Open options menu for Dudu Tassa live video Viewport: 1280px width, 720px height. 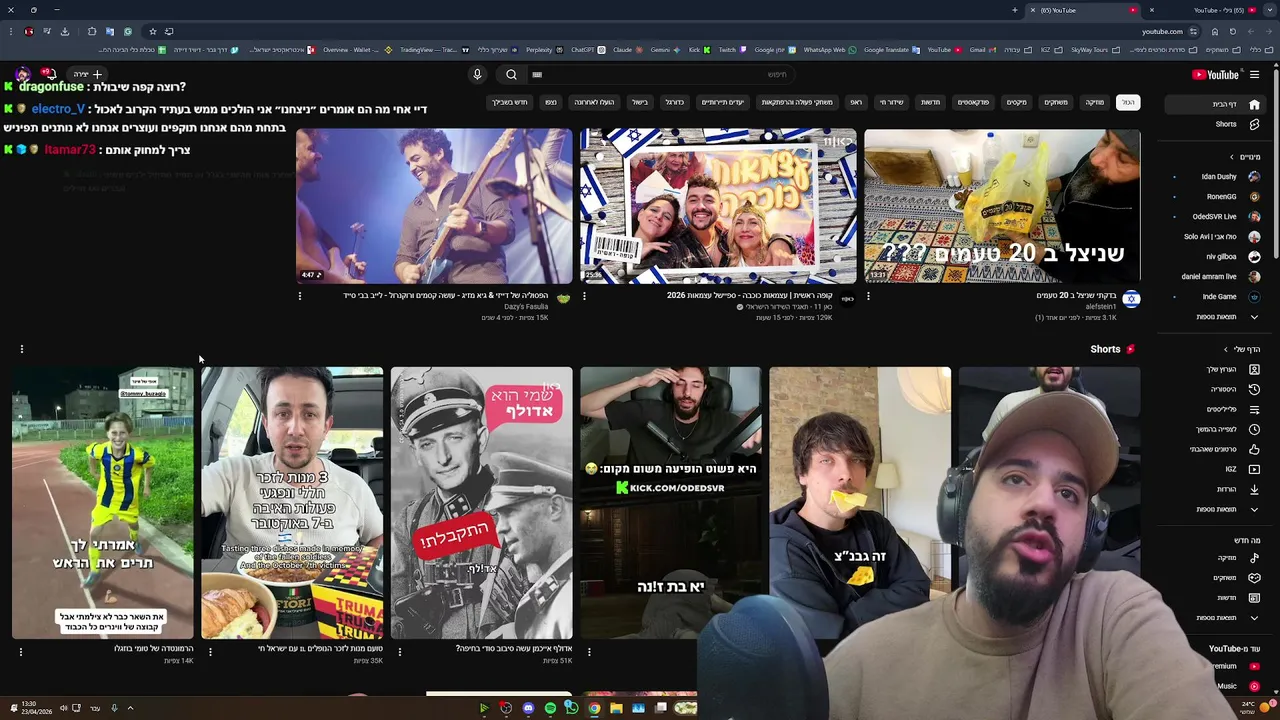(299, 296)
